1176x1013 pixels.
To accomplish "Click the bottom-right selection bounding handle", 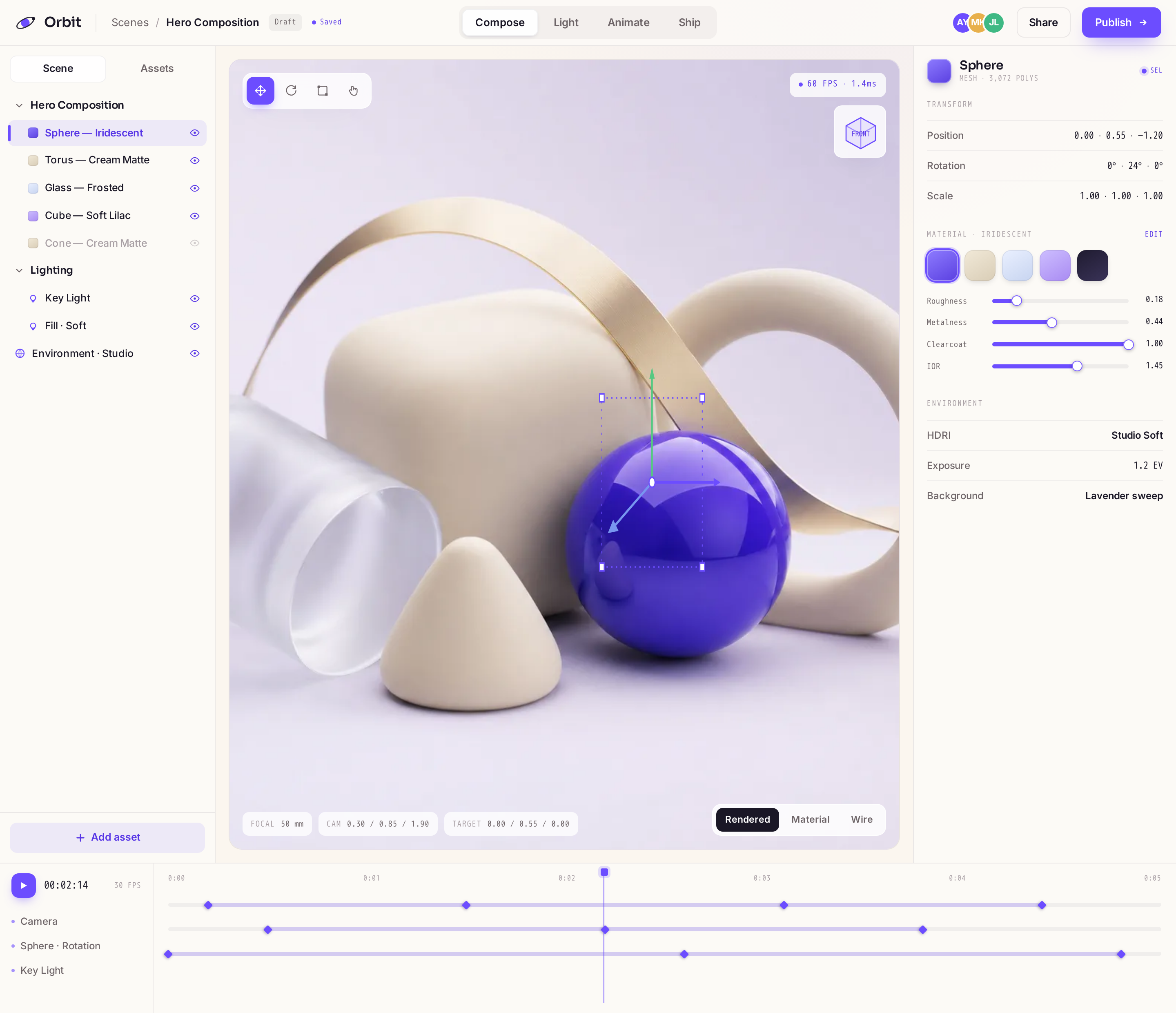I will point(702,567).
